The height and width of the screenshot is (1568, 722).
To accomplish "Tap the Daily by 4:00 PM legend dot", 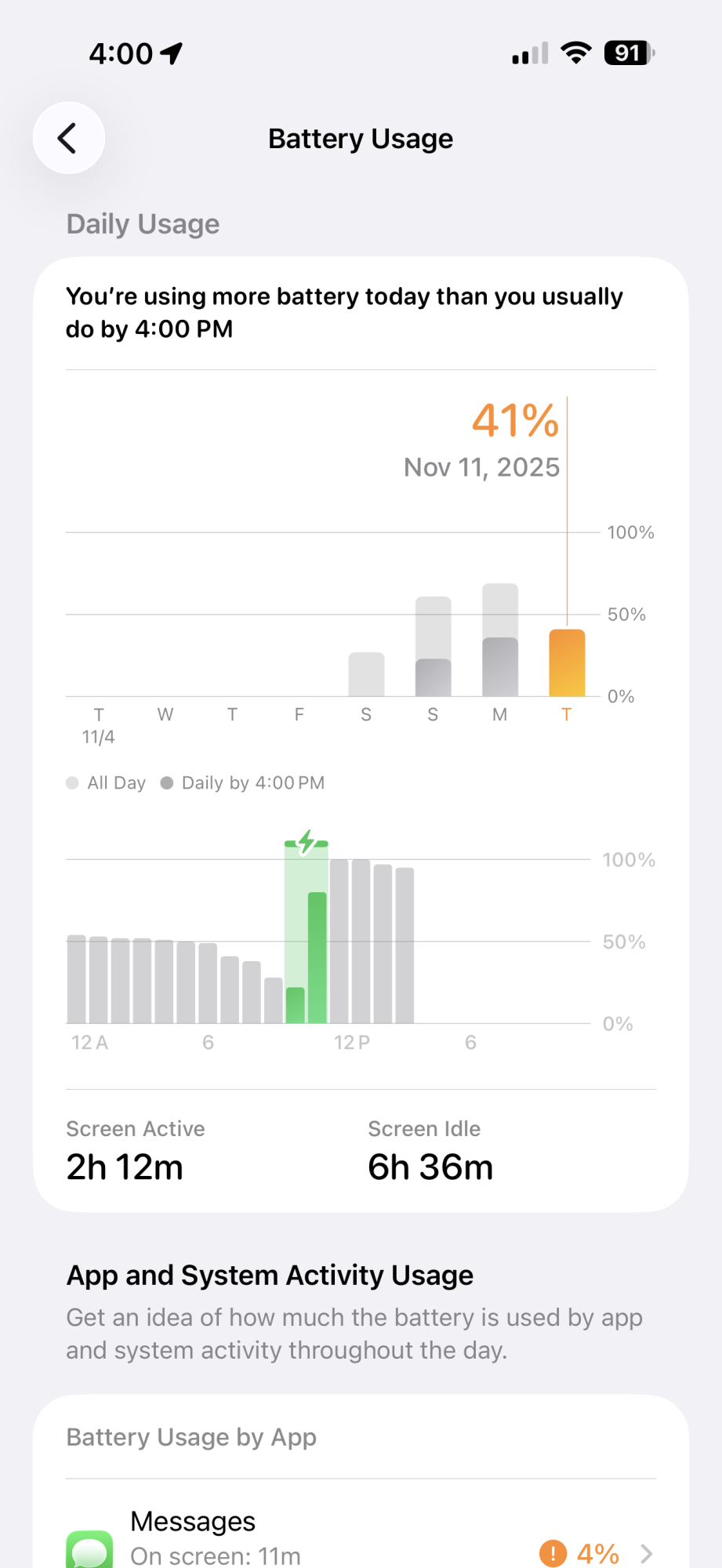I will coord(166,783).
